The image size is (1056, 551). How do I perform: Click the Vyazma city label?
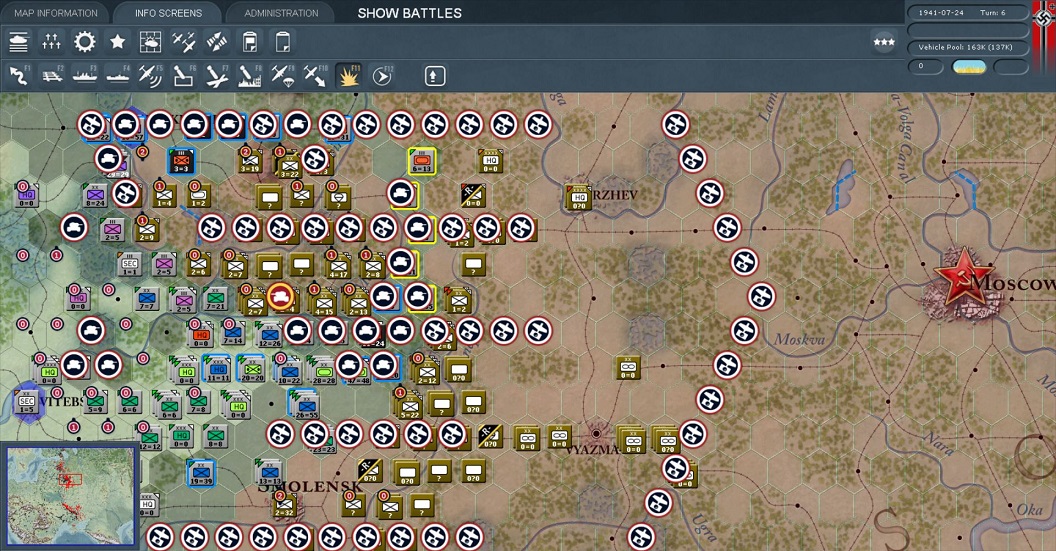[x=593, y=449]
